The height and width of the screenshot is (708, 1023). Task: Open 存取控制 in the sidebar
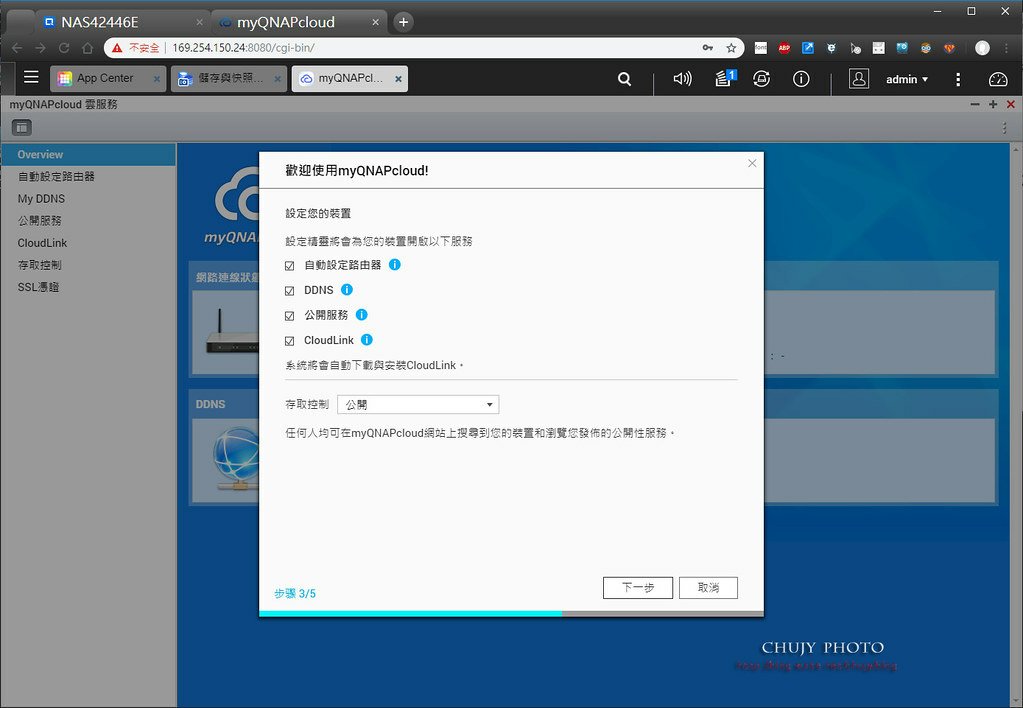click(x=88, y=265)
